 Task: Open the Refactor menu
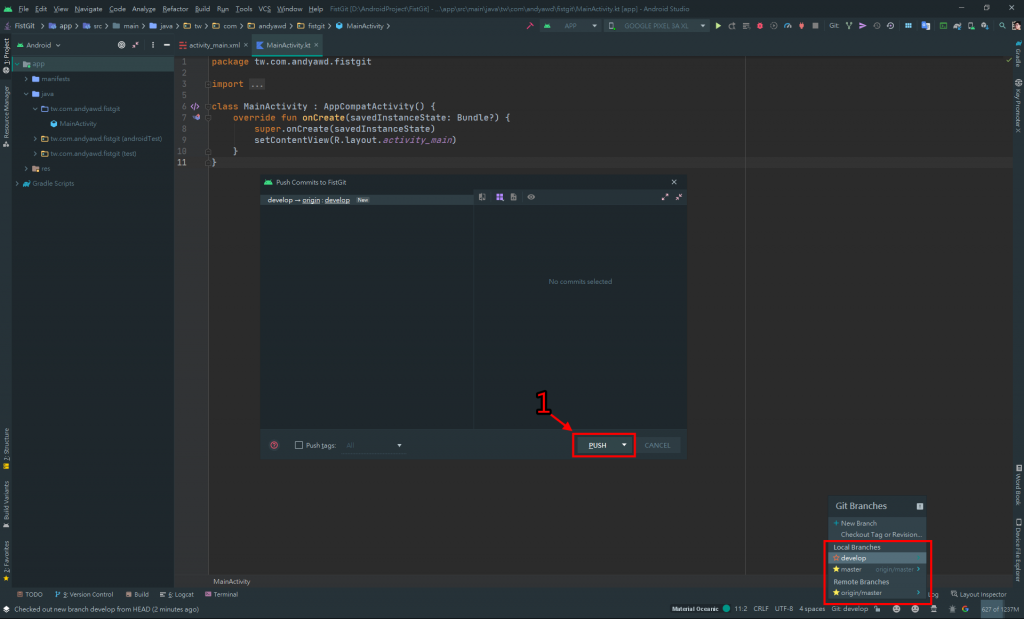[175, 9]
